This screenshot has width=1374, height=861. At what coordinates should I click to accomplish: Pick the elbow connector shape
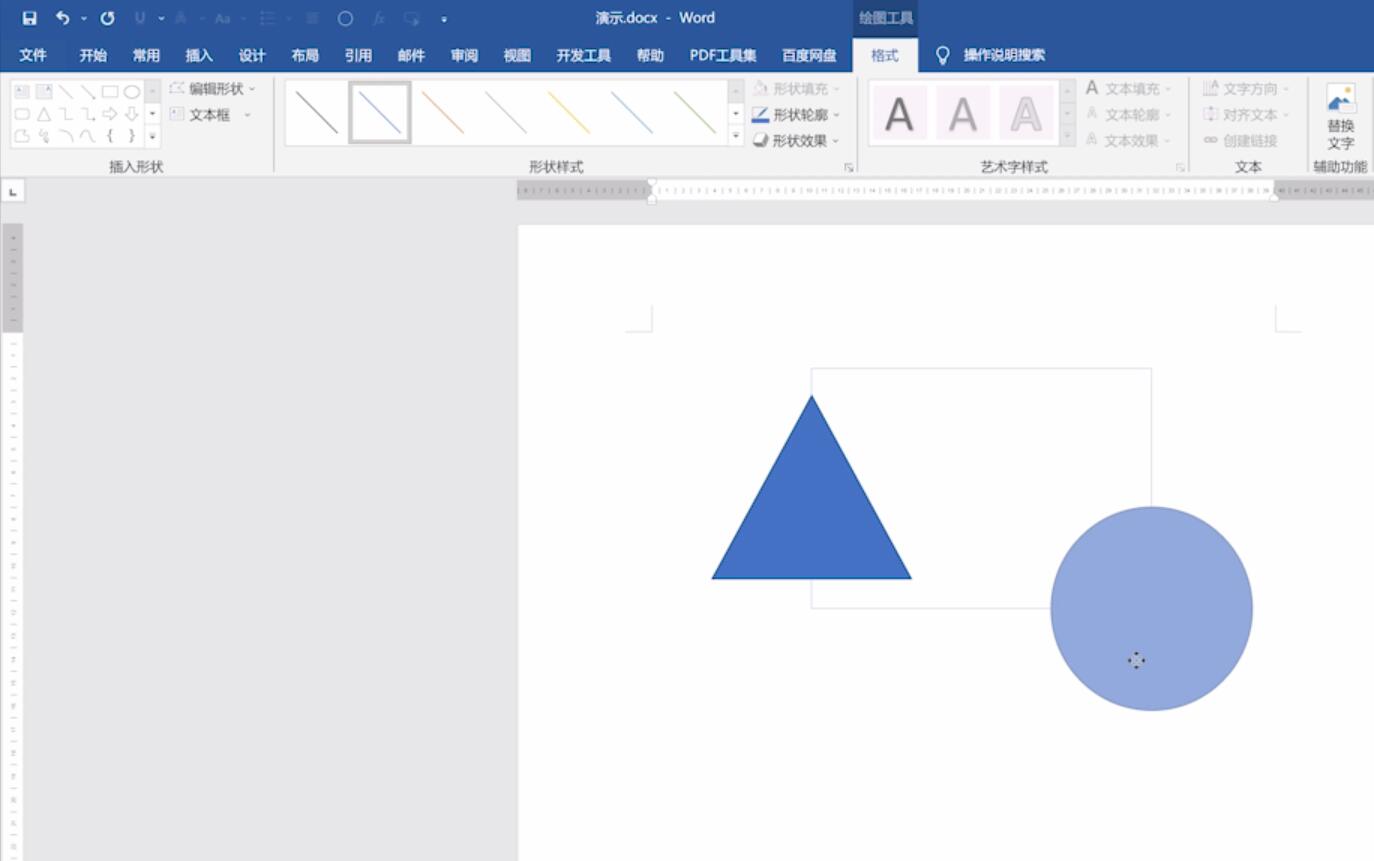click(x=66, y=114)
